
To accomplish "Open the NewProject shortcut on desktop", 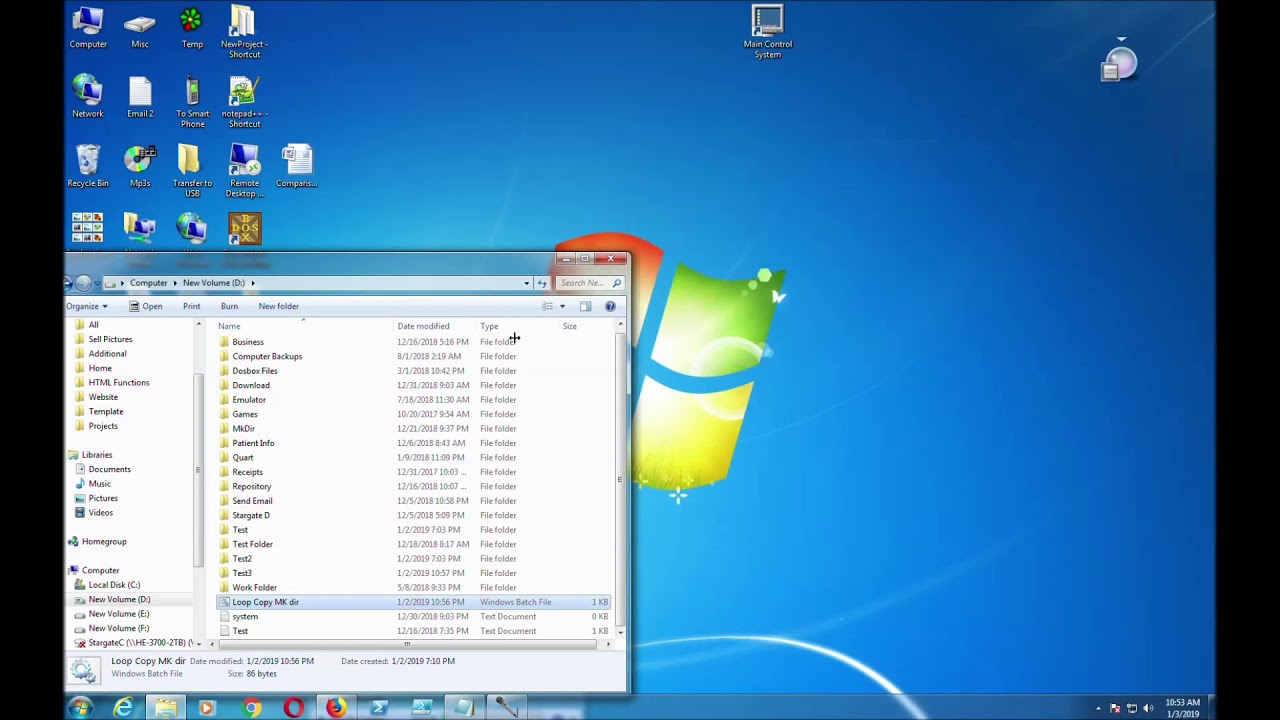I will coord(244,32).
